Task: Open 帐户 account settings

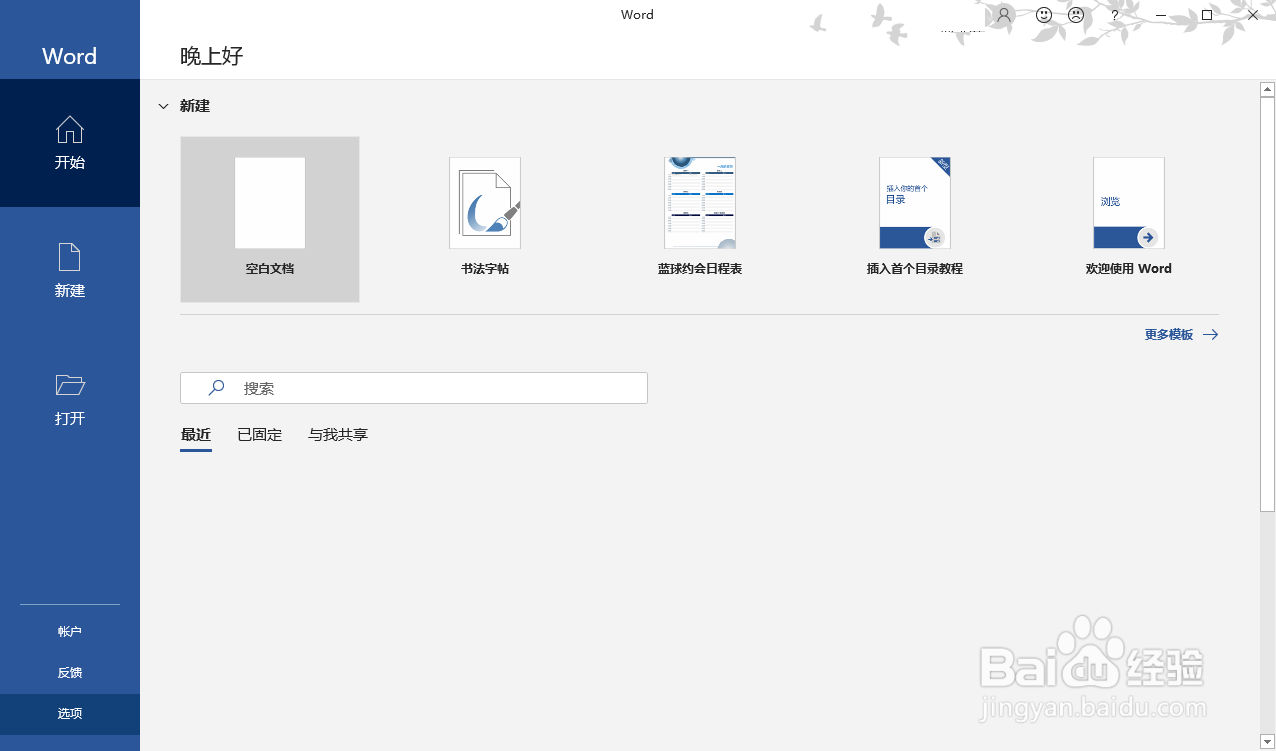Action: coord(70,632)
